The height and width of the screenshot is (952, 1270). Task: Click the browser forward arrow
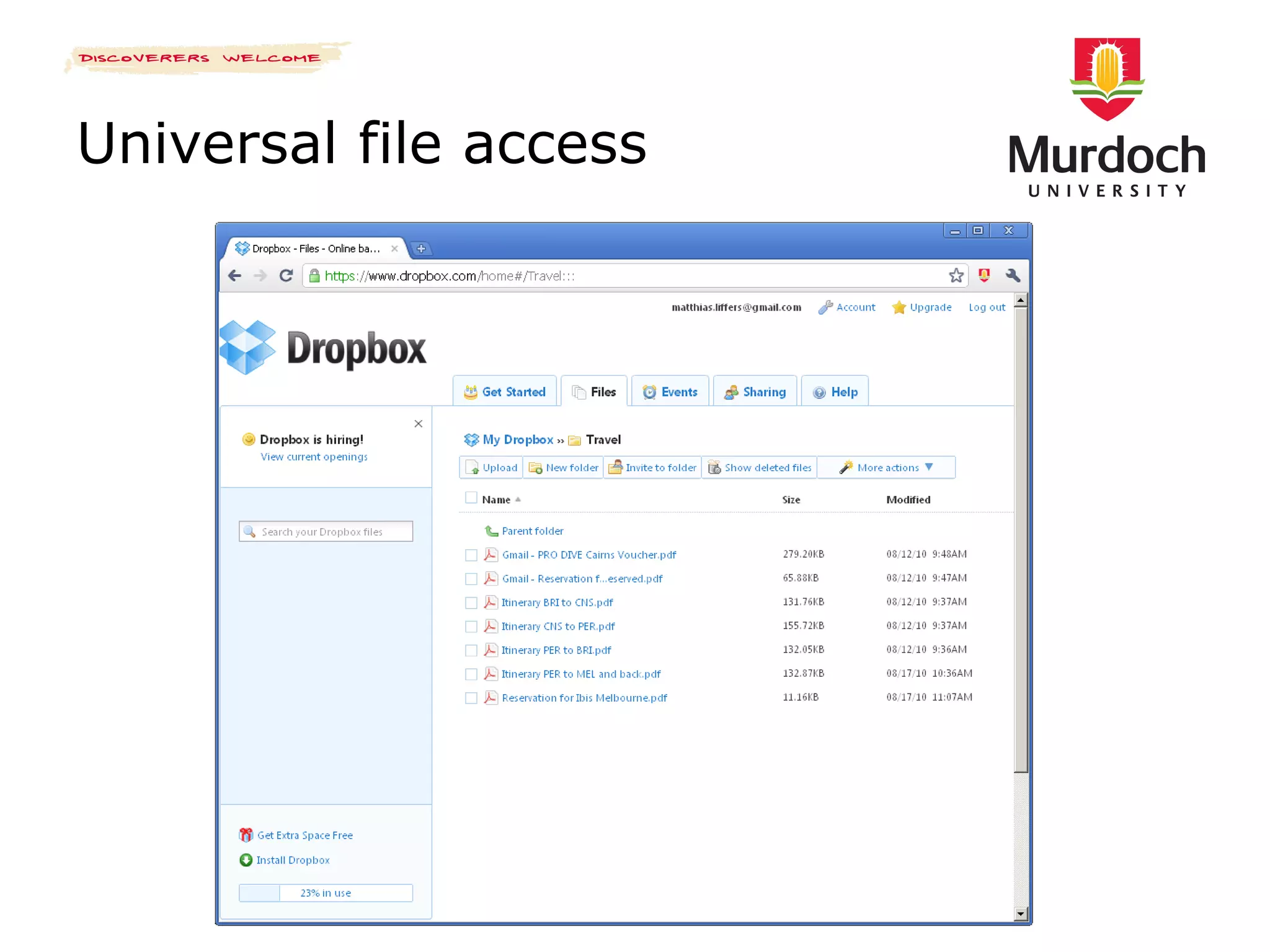coord(260,276)
